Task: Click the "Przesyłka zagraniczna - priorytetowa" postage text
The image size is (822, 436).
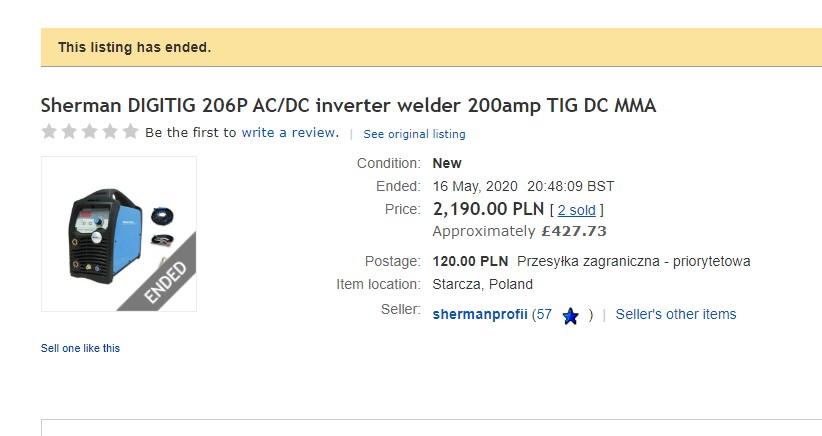Action: [634, 261]
